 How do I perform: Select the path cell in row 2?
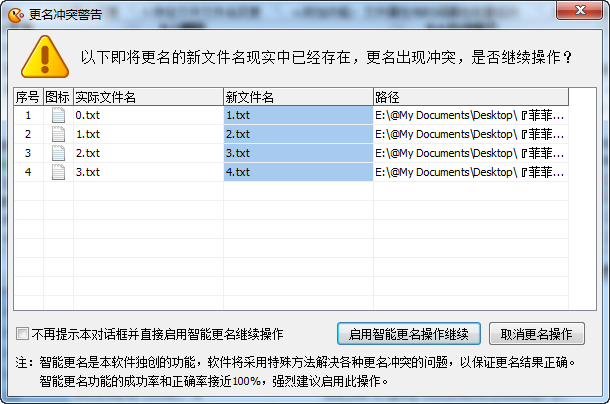(470, 134)
